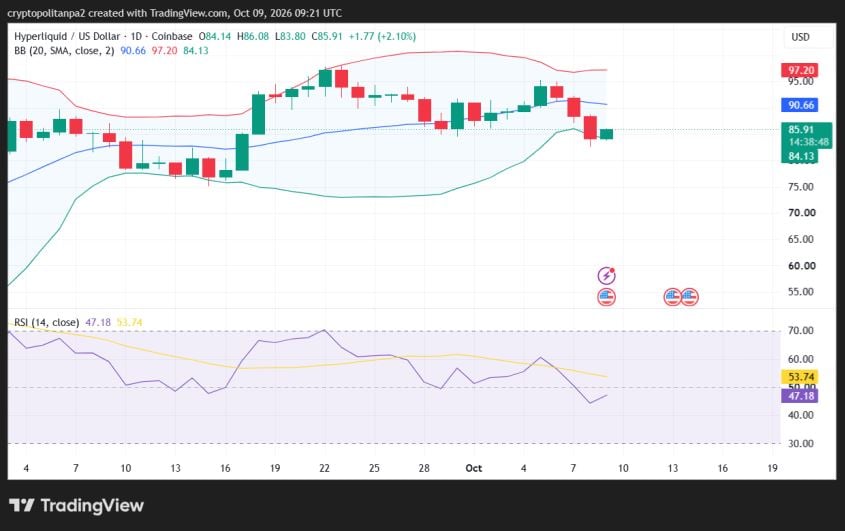Click the latest green candle on the chart
845x531 pixels.
(x=607, y=134)
